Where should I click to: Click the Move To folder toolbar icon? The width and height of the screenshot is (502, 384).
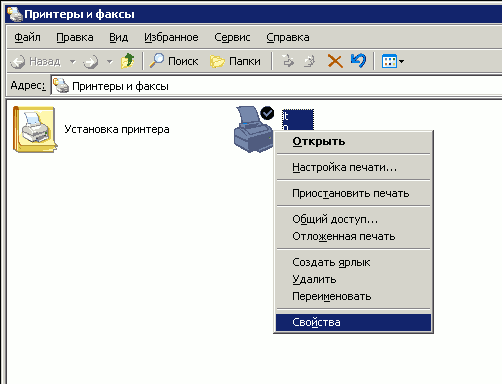(x=288, y=61)
